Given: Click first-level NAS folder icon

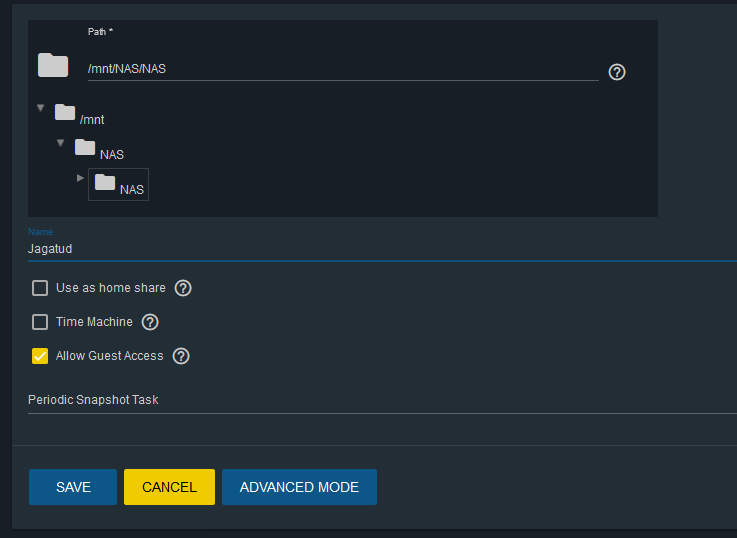Looking at the screenshot, I should coord(85,147).
